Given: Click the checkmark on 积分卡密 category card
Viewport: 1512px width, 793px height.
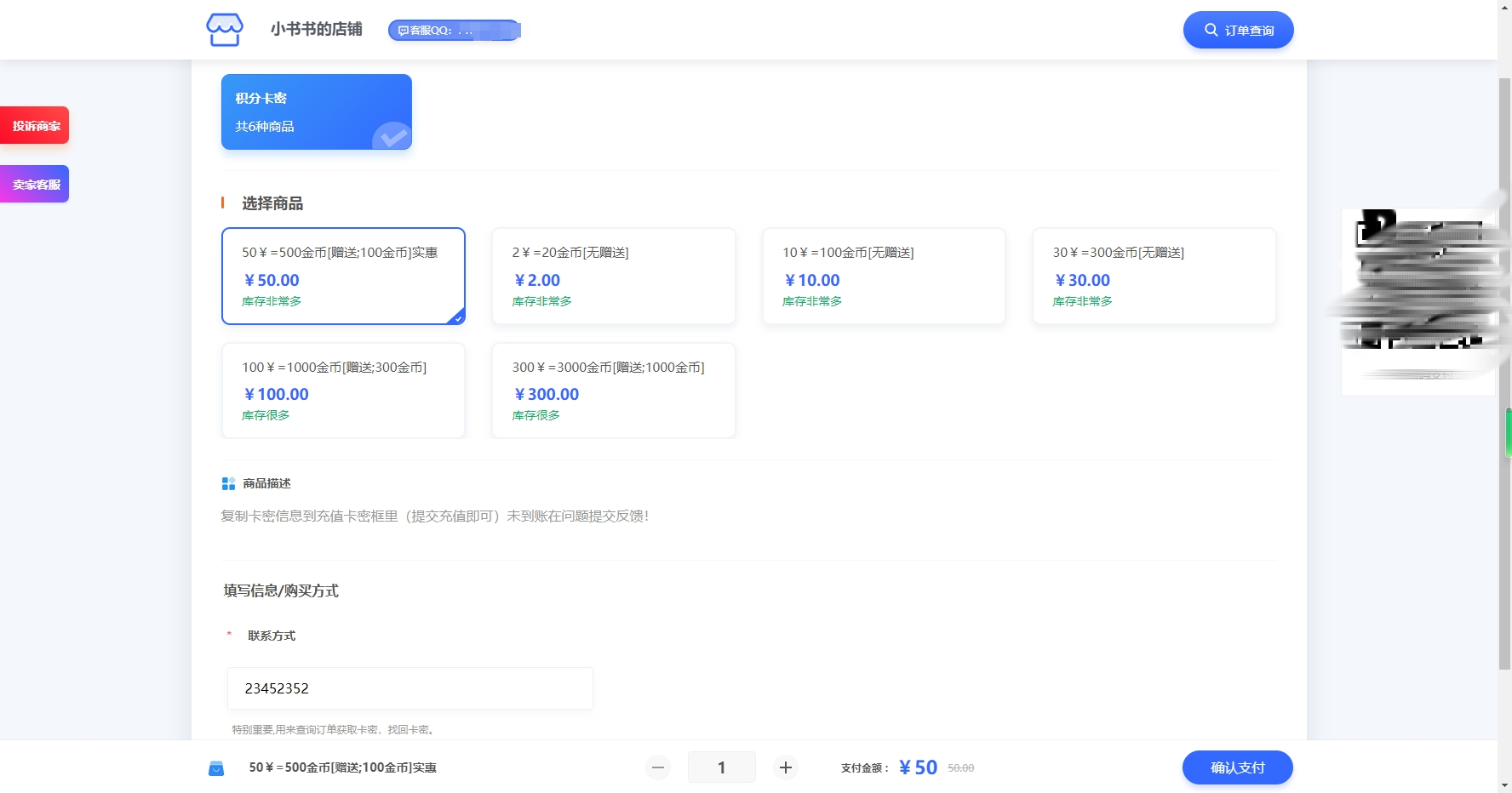Looking at the screenshot, I should (392, 135).
